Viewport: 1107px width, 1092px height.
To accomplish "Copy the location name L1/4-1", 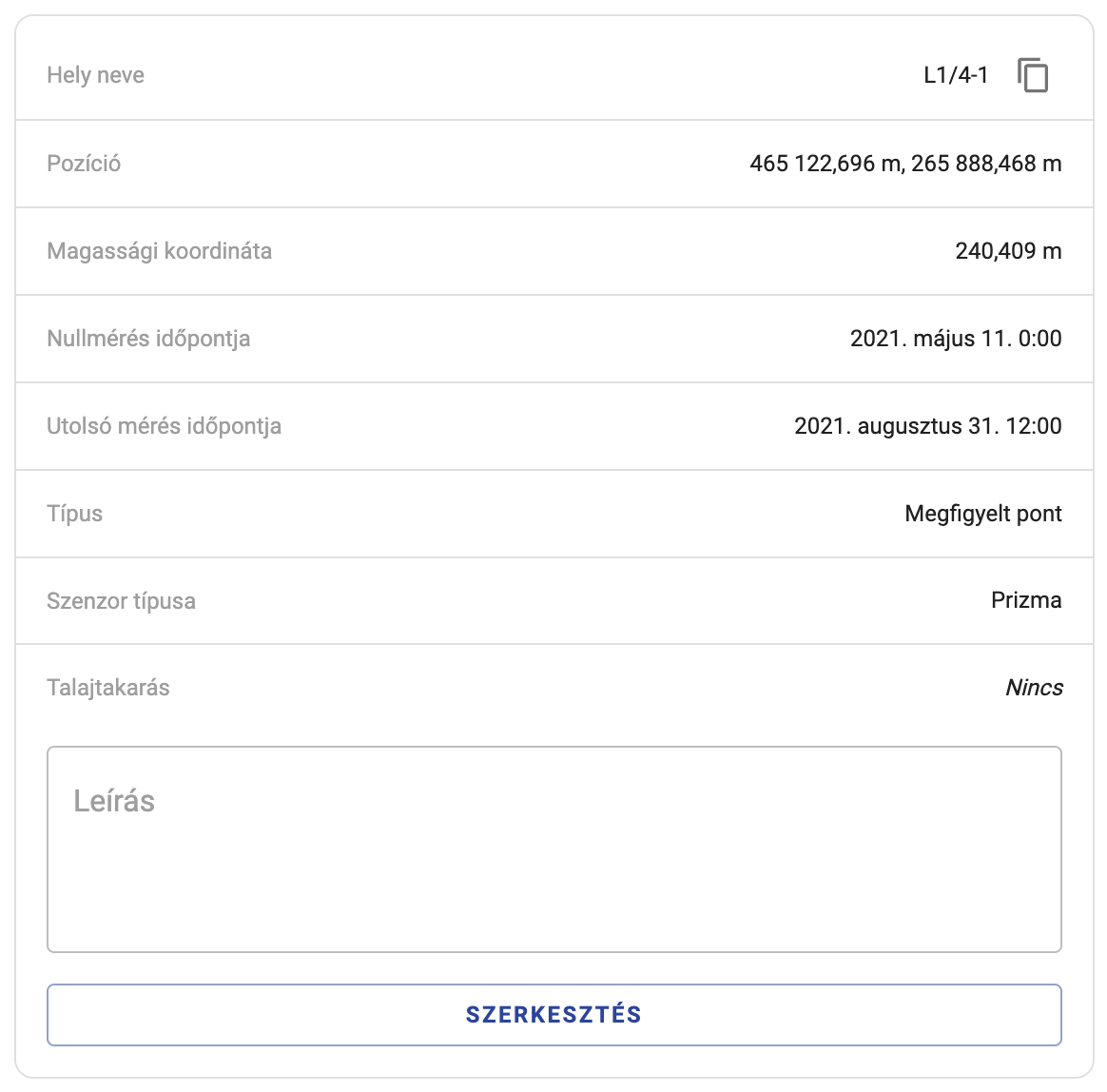I will 1032,75.
